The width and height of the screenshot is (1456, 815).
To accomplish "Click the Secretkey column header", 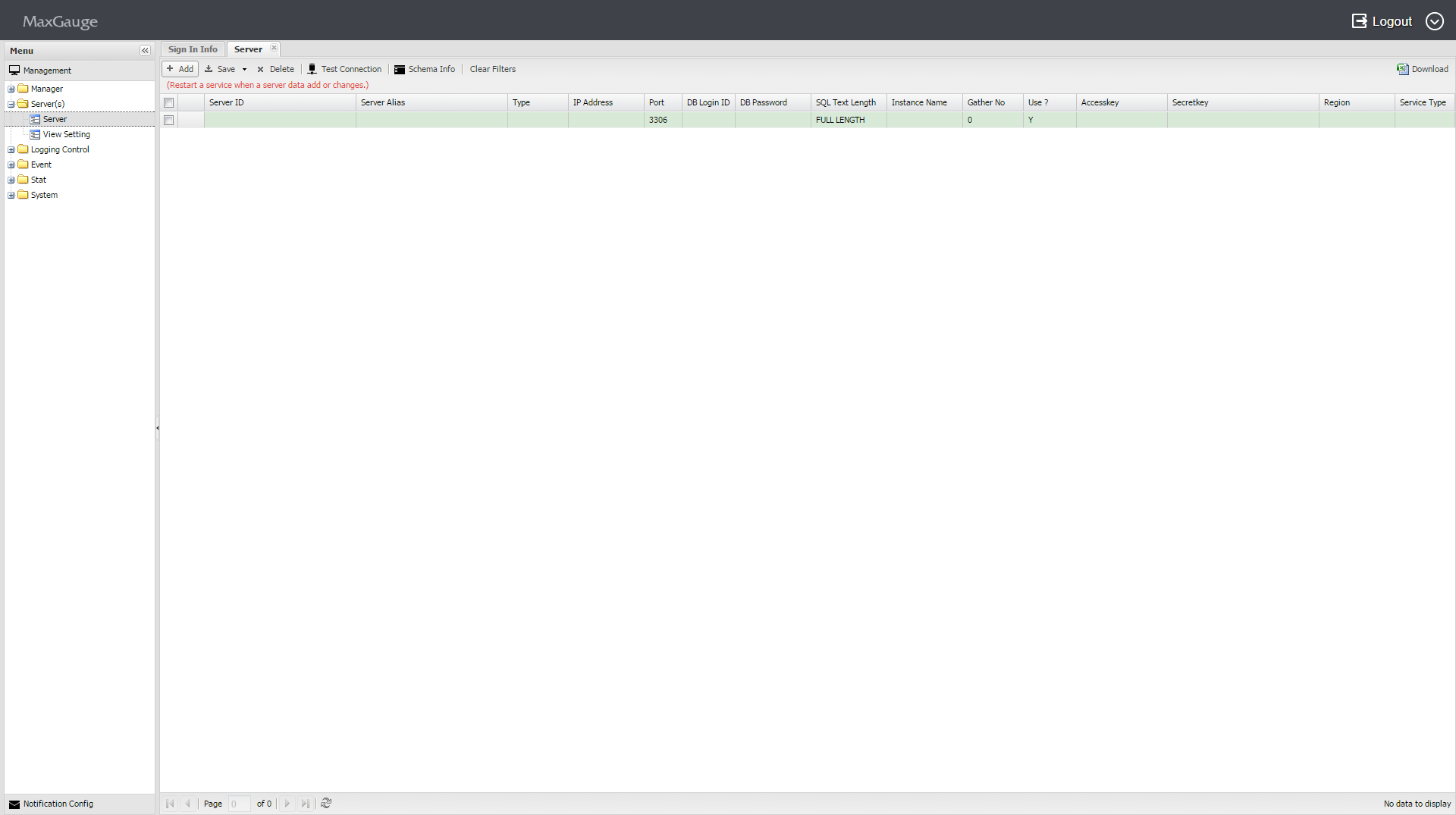I will pyautogui.click(x=1243, y=102).
